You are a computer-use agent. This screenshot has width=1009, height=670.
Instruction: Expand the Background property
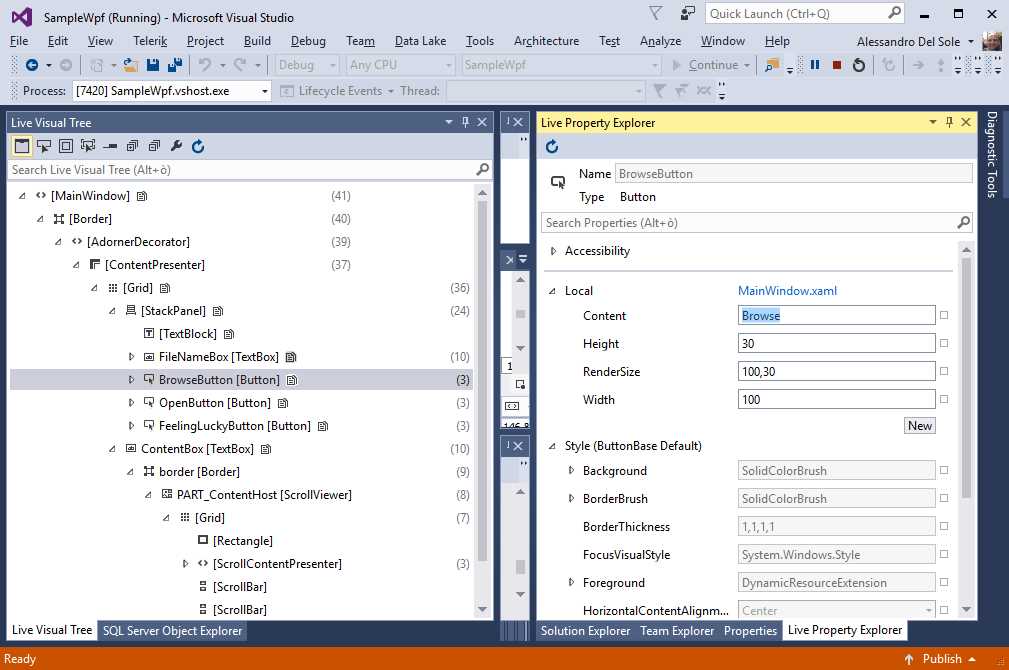(x=571, y=470)
